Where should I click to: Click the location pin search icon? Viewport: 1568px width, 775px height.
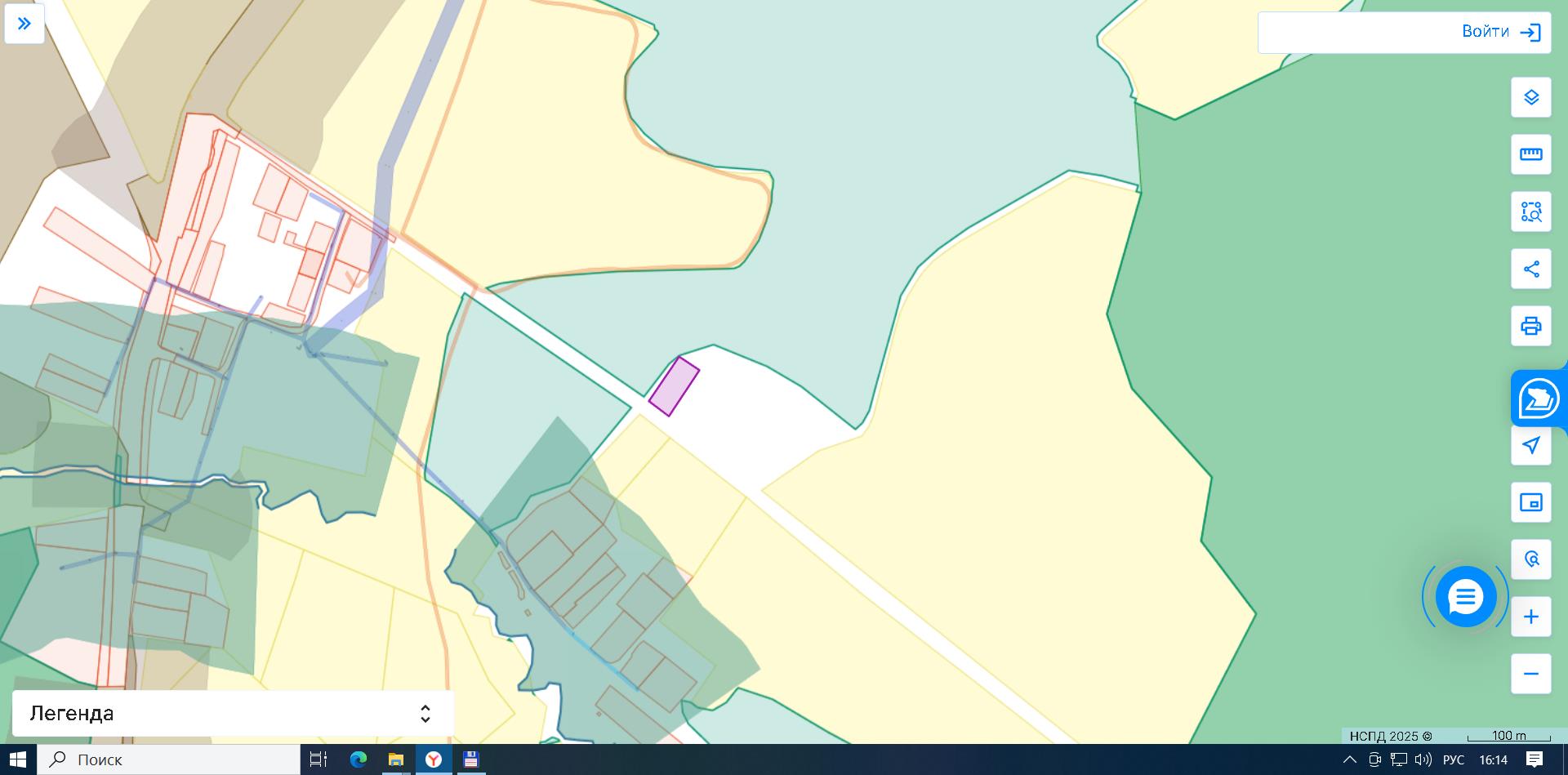tap(1530, 559)
